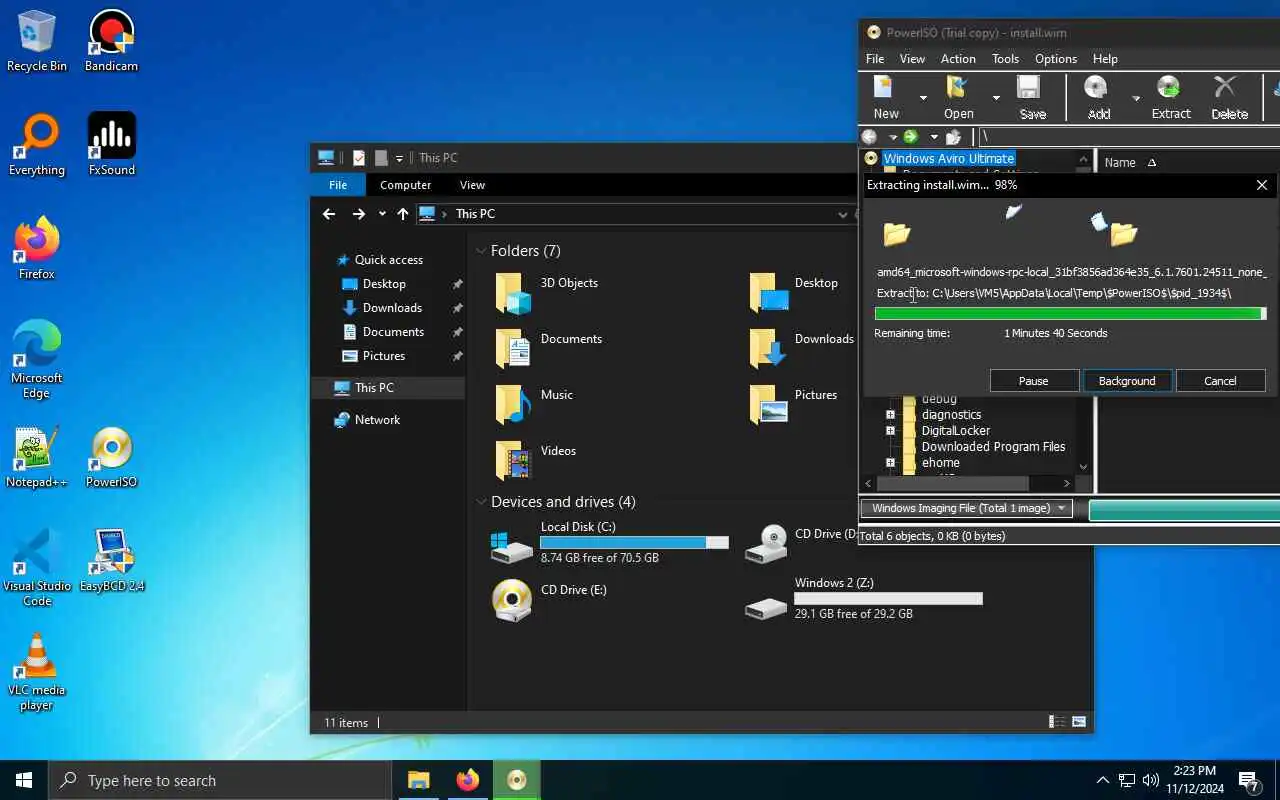Viewport: 1280px width, 800px height.
Task: Open the Add button dropdown arrow
Action: pos(1136,98)
